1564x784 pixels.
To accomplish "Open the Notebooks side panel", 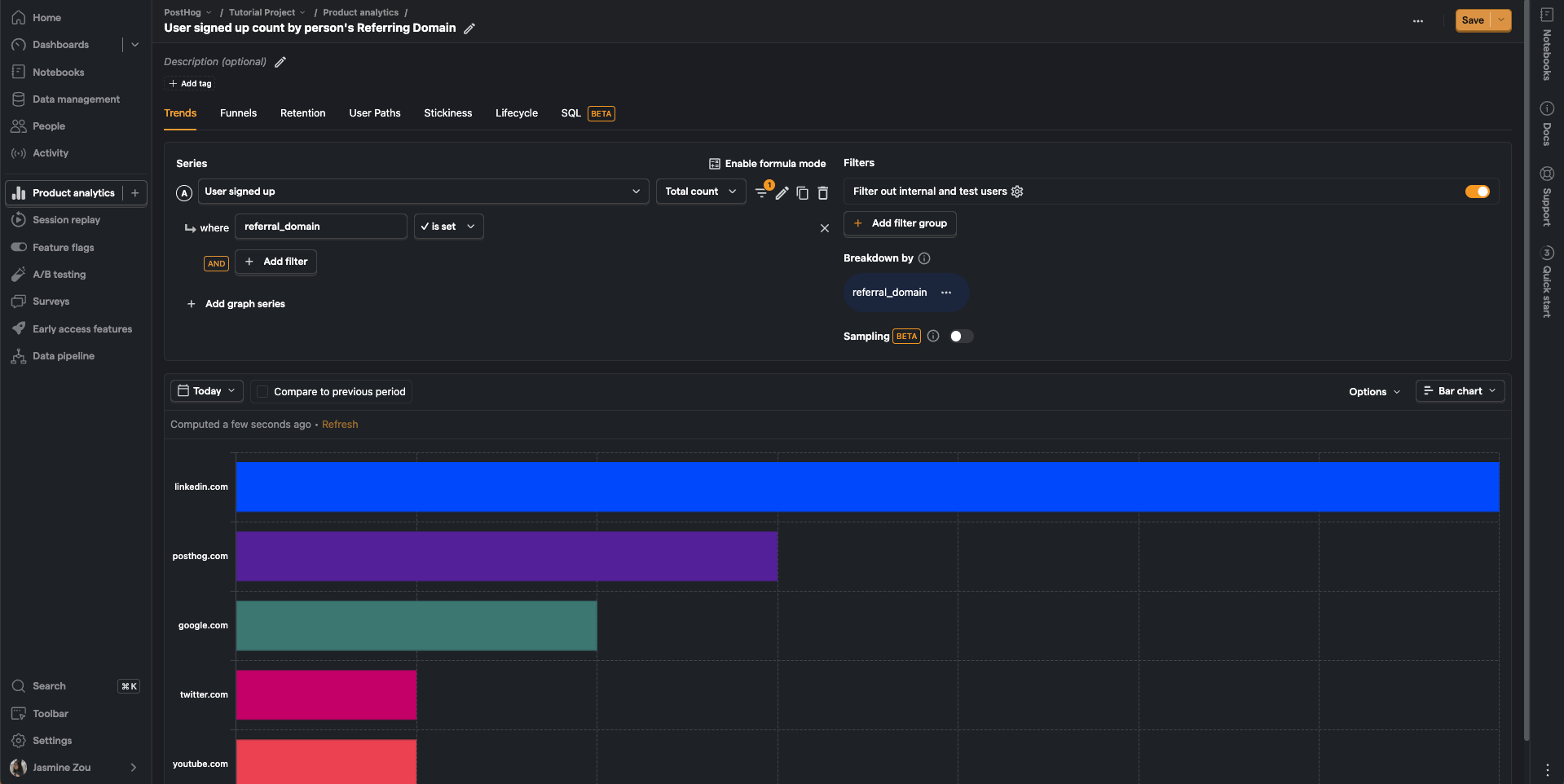I will coord(1546,43).
